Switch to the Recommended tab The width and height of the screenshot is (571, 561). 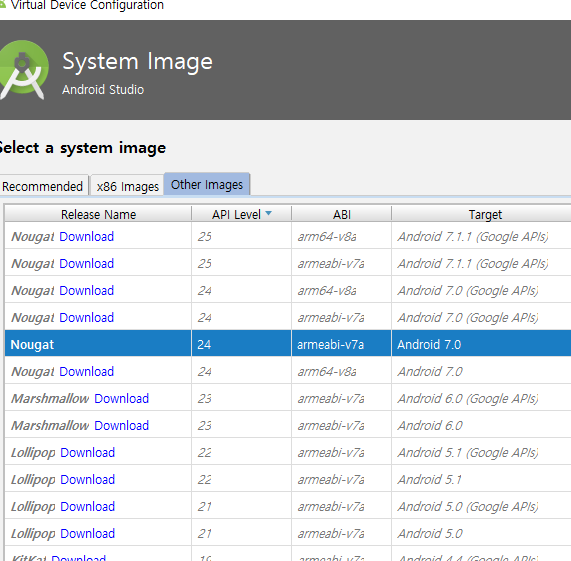[x=43, y=186]
